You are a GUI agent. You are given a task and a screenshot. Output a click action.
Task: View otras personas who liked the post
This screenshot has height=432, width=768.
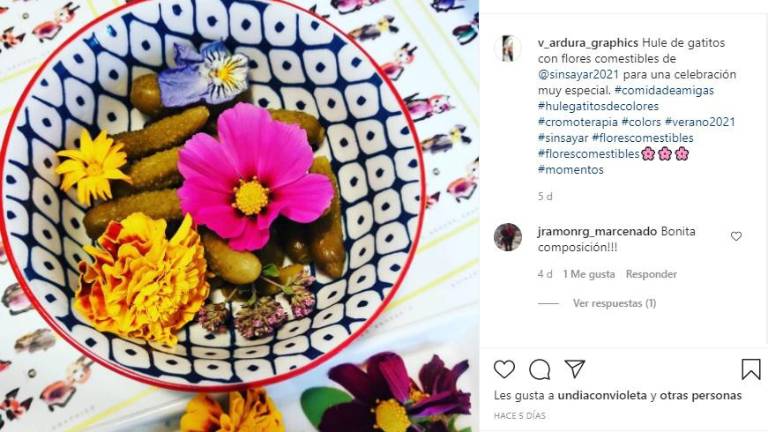(700, 395)
